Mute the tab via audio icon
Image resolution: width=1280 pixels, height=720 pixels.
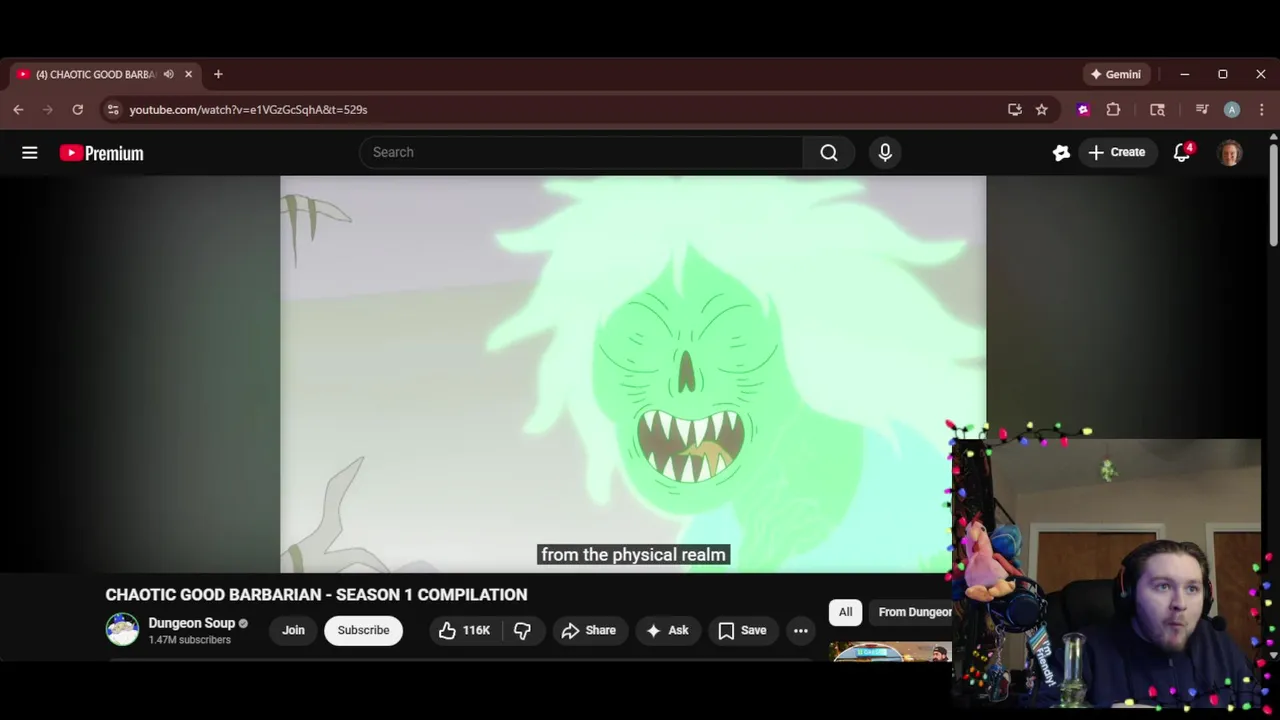point(168,74)
